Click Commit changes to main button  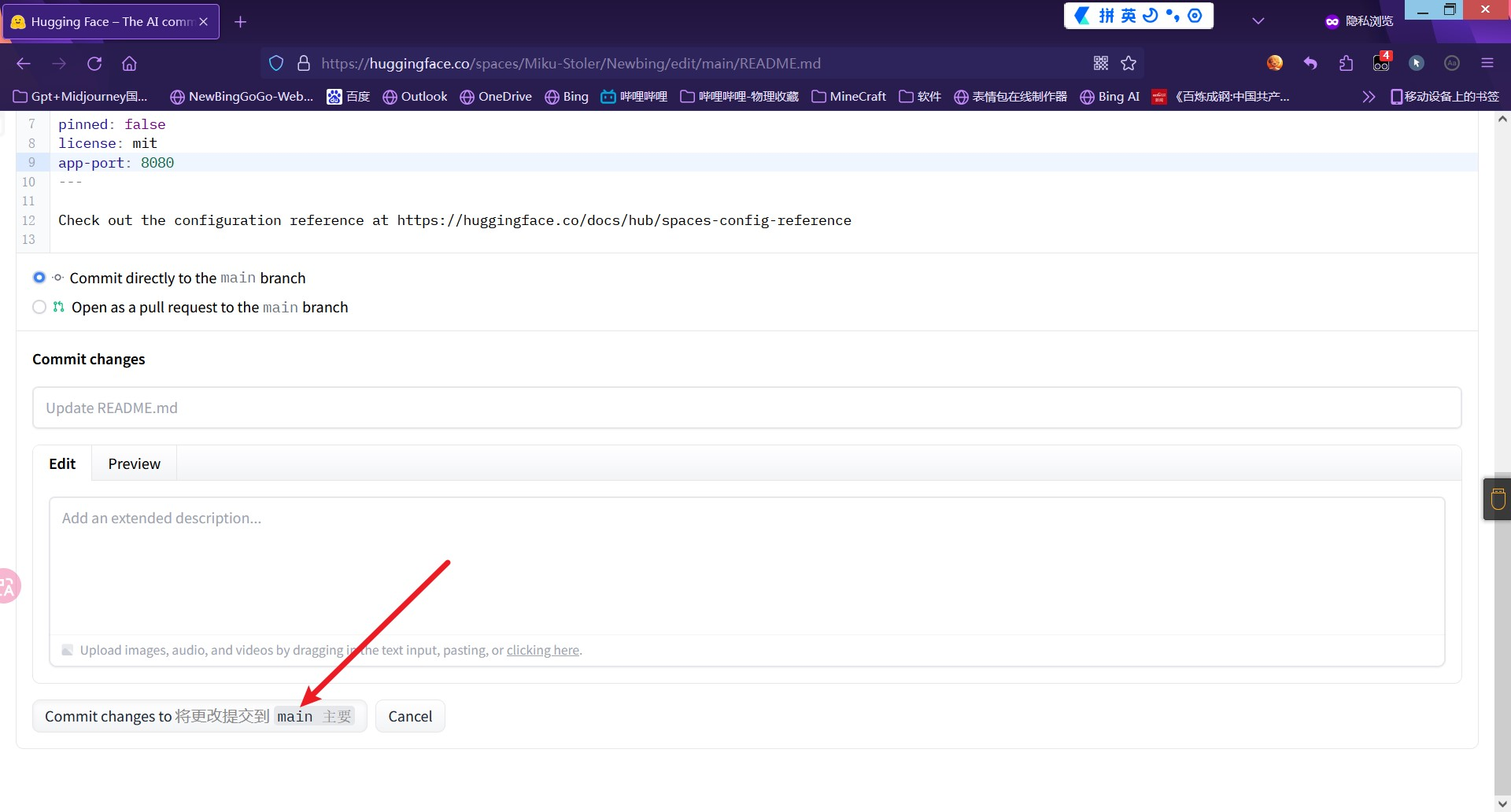(x=200, y=716)
